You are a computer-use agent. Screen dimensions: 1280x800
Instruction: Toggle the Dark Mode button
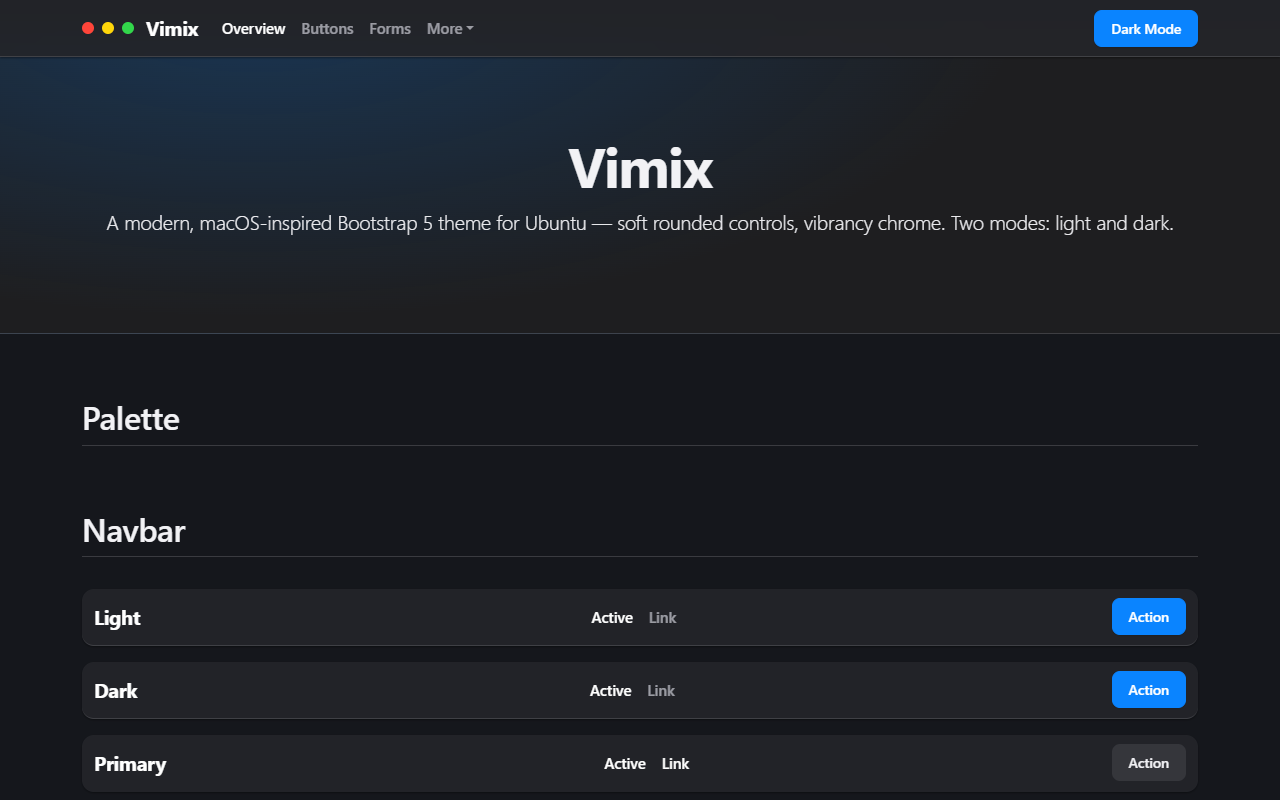coord(1146,29)
